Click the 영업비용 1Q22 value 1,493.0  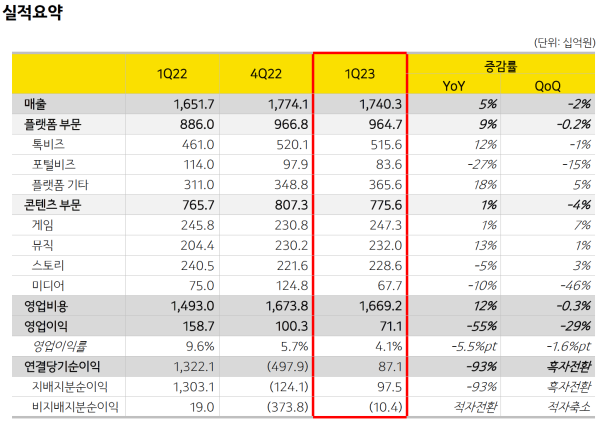tap(192, 306)
